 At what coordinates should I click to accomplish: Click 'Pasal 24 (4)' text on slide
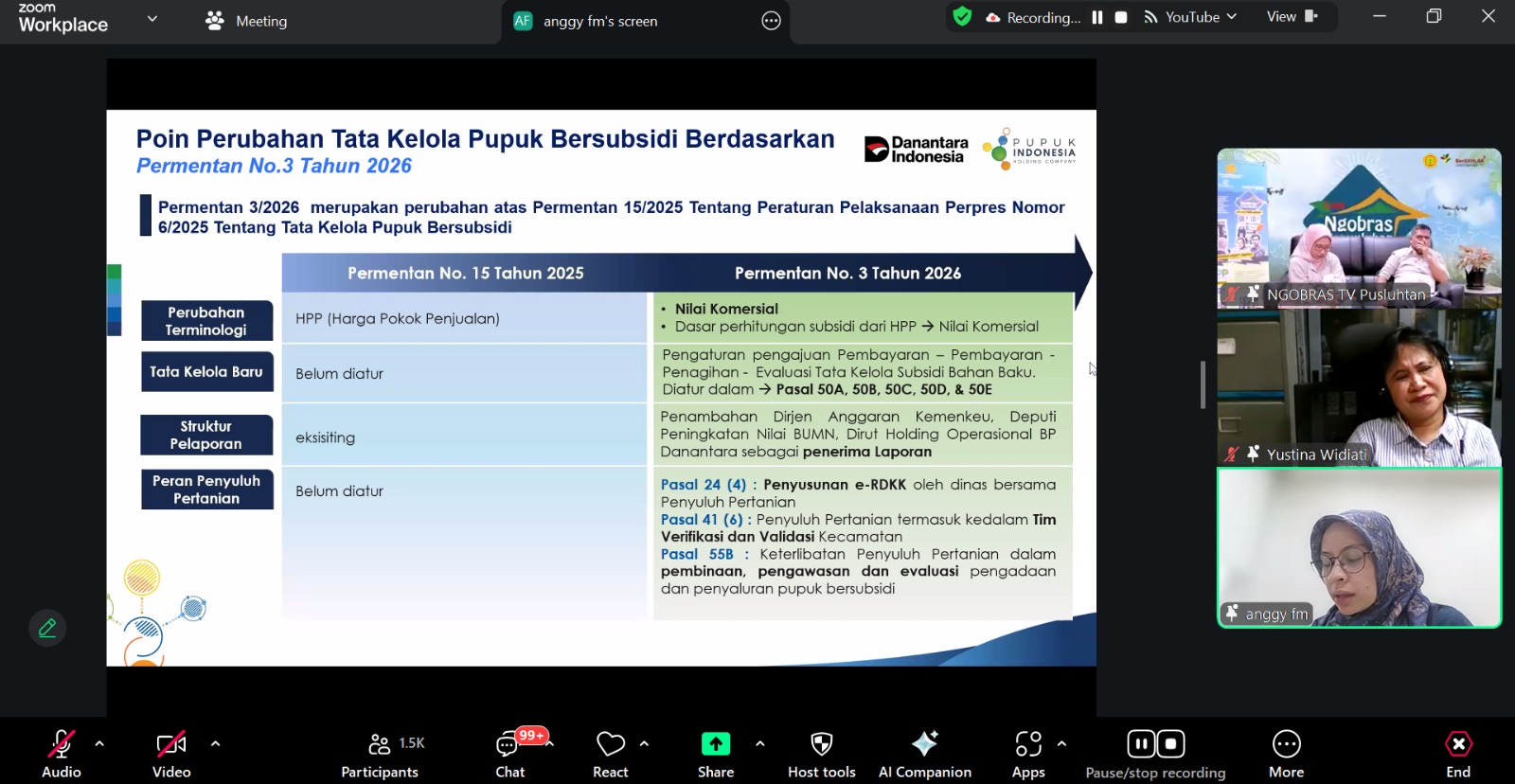tap(704, 485)
